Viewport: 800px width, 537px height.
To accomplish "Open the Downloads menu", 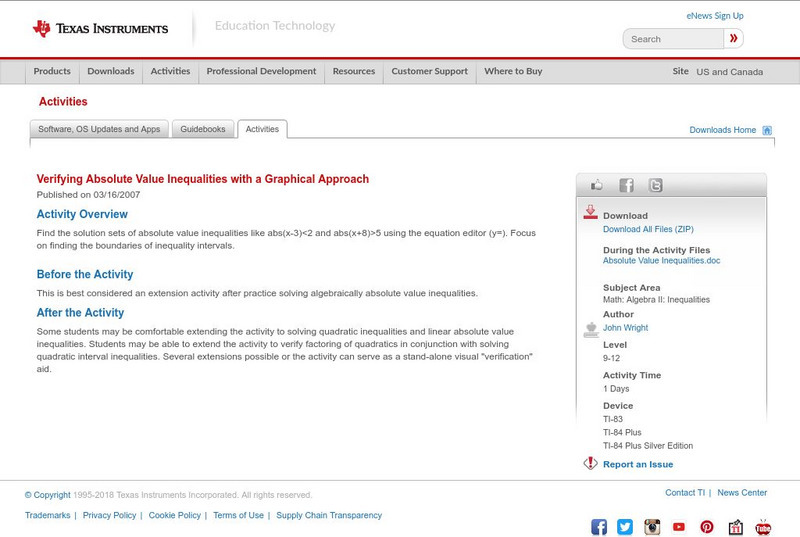I will 111,71.
